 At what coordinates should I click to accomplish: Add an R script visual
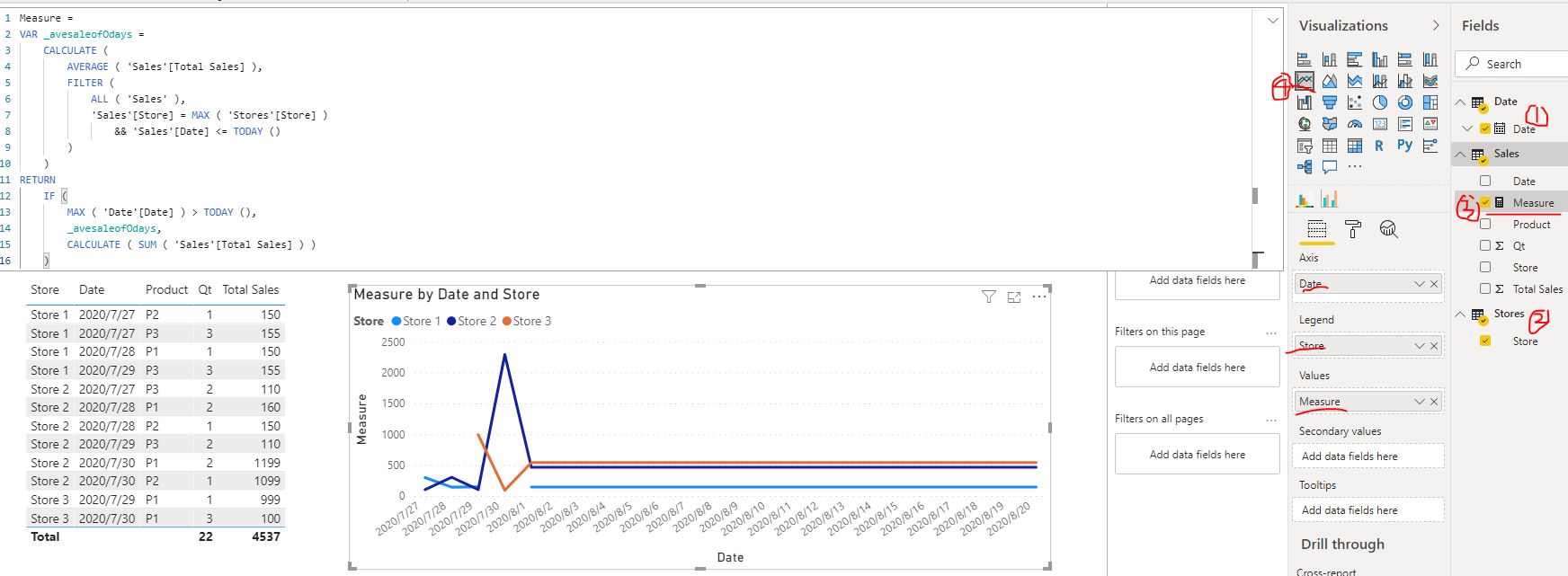(1379, 146)
